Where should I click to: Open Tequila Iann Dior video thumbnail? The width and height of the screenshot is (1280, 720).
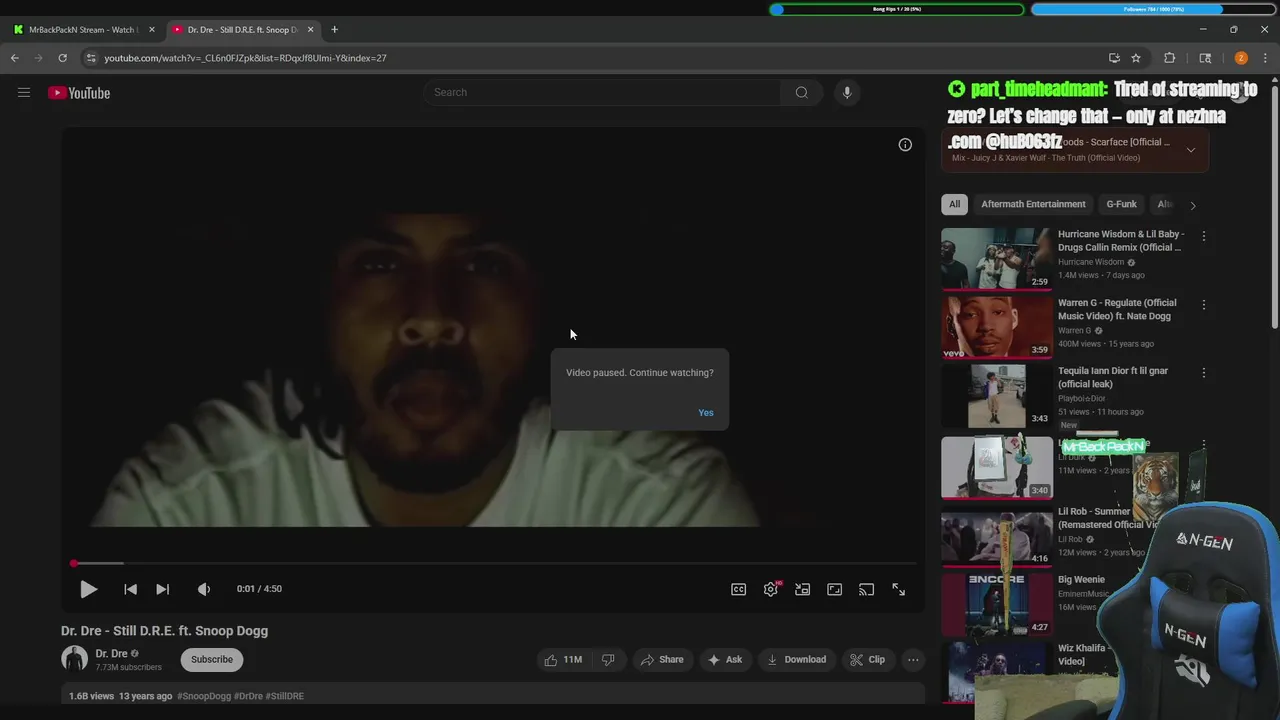996,396
